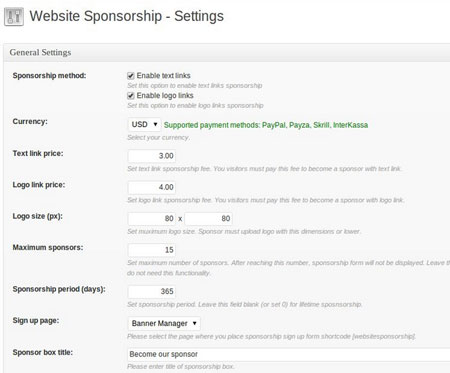Click the Website Sponsorship settings icon
Viewport: 450px width, 373px height.
[x=14, y=16]
